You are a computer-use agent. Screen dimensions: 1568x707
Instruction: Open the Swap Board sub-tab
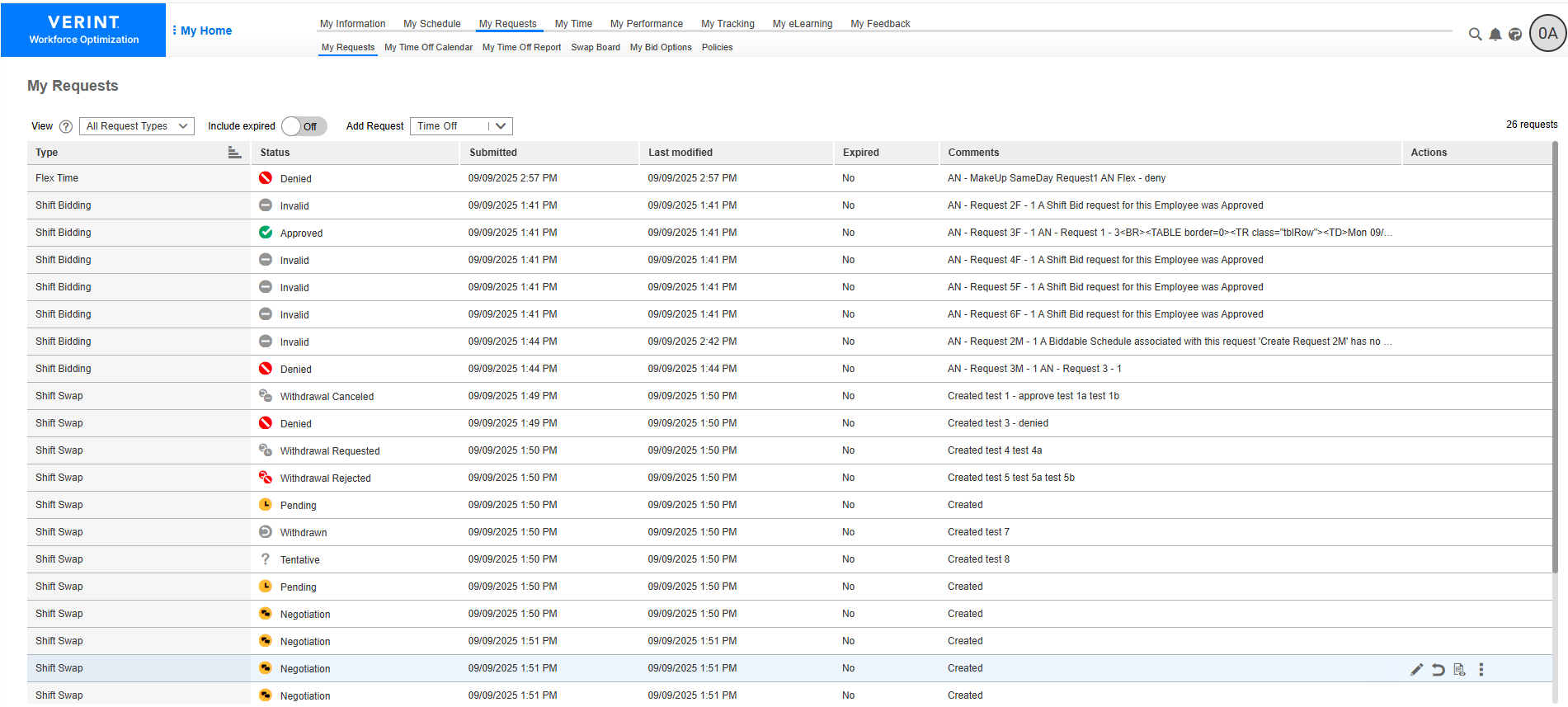[x=596, y=47]
